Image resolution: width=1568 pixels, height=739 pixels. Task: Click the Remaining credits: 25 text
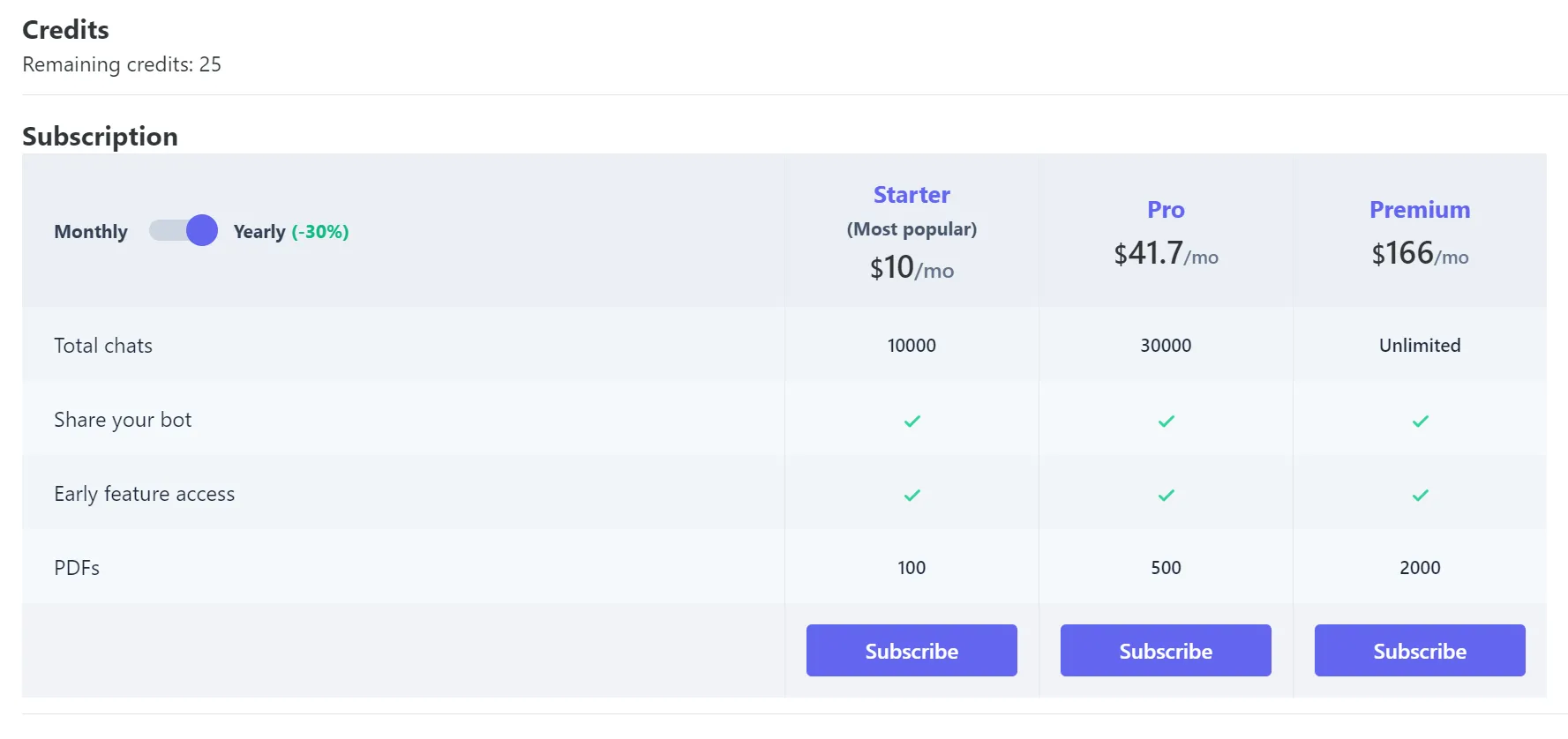[x=122, y=64]
